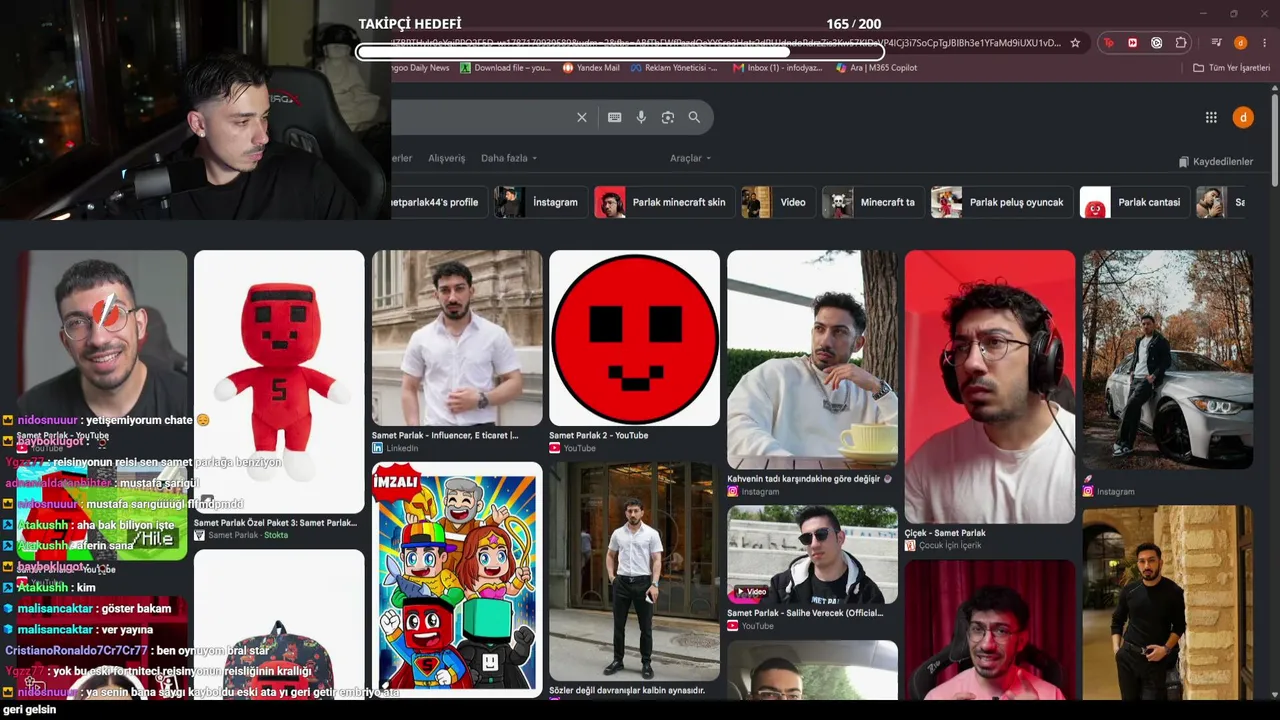
Task: Start a voice search with the microphone
Action: tap(641, 117)
